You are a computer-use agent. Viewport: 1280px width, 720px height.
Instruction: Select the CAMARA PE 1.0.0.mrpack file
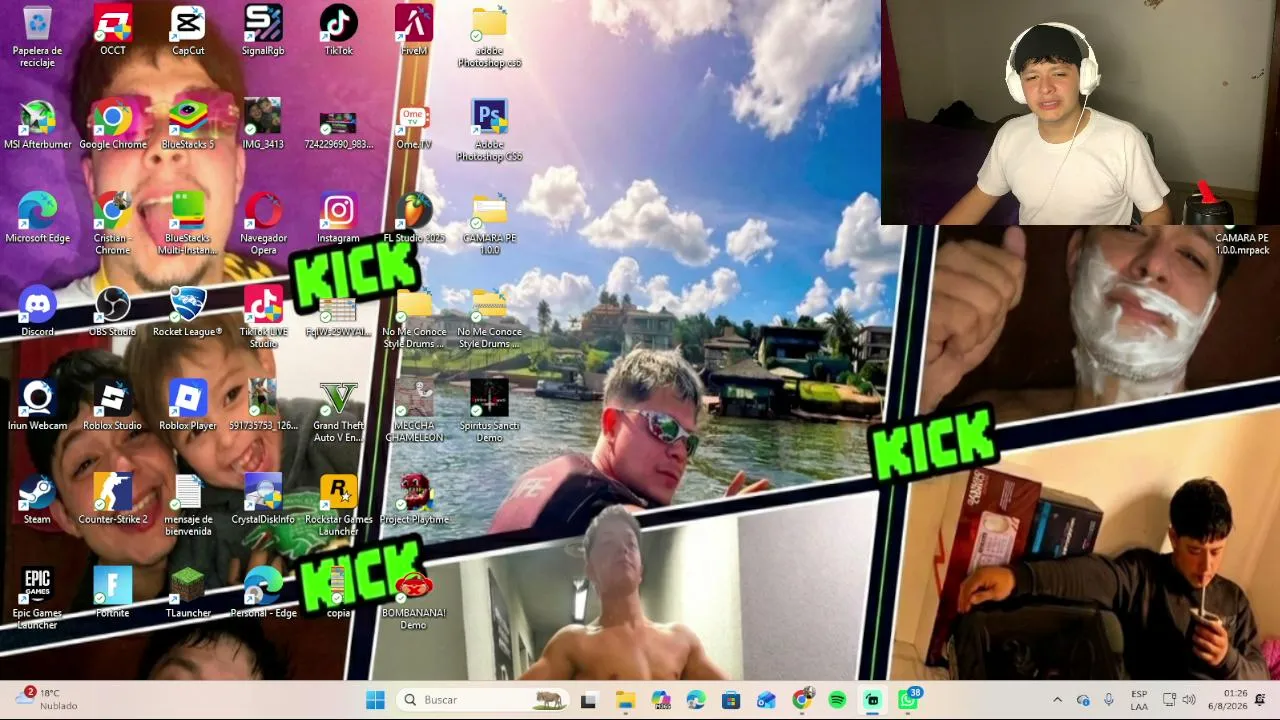coord(1242,244)
